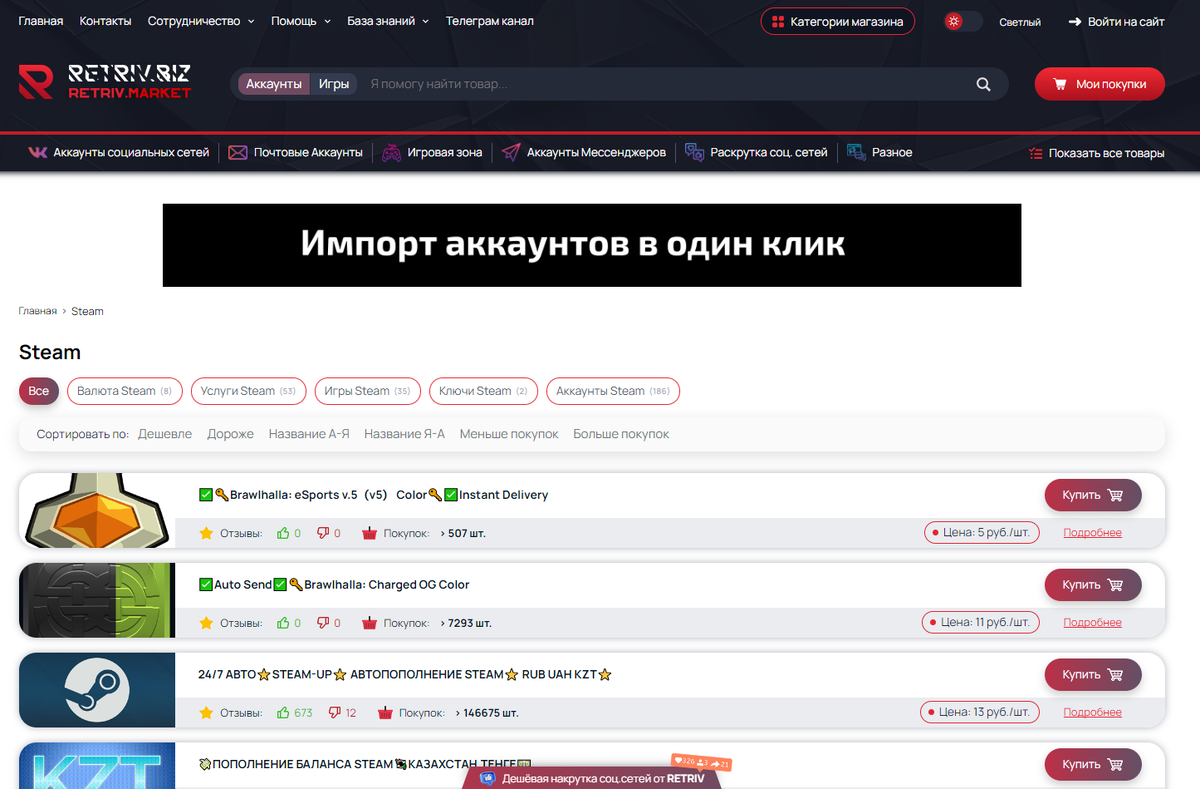Click the Импорт аккаунтов в один клик banner
This screenshot has width=1200, height=789.
[592, 245]
